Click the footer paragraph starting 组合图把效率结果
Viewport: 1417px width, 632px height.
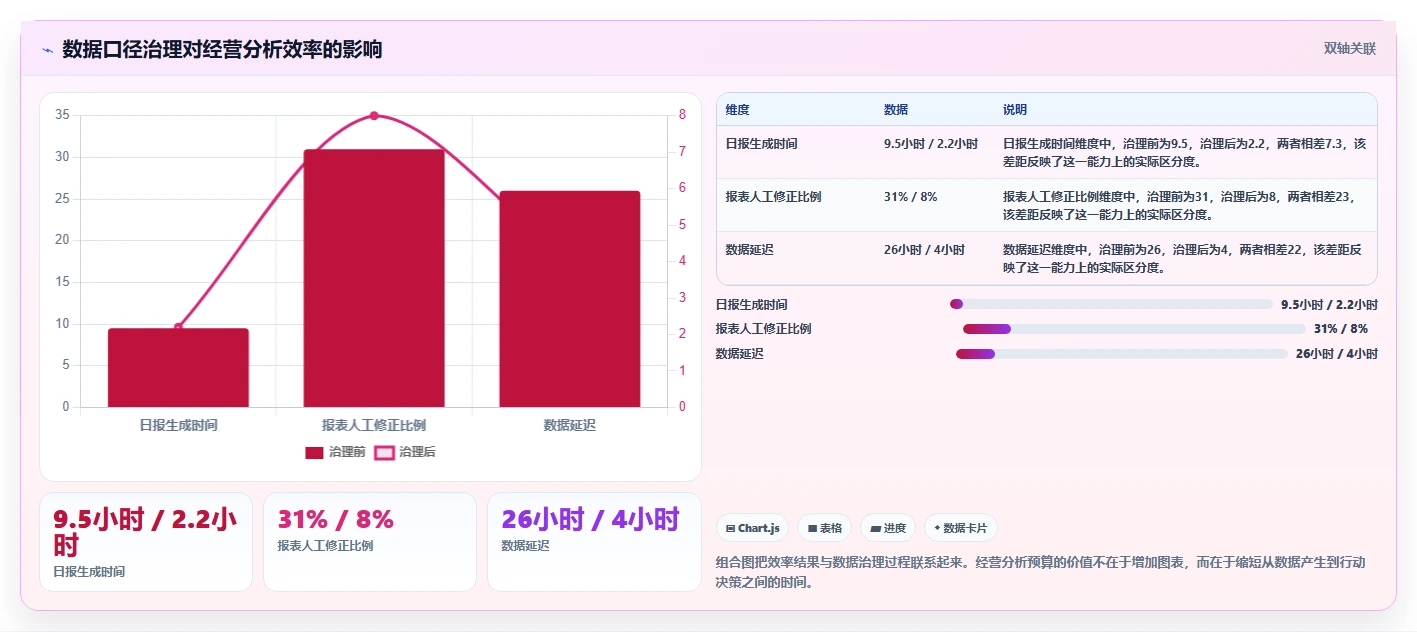pyautogui.click(x=1041, y=572)
